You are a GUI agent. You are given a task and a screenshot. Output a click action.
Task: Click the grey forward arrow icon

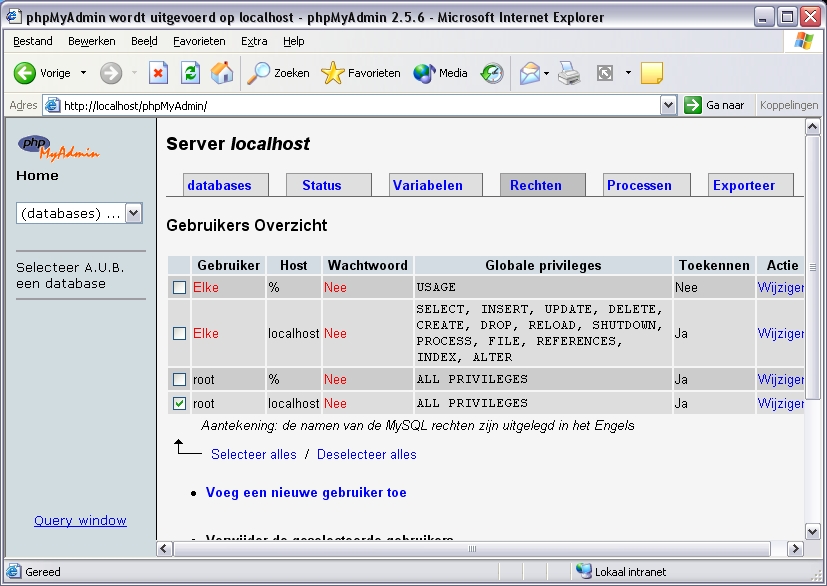[x=111, y=73]
